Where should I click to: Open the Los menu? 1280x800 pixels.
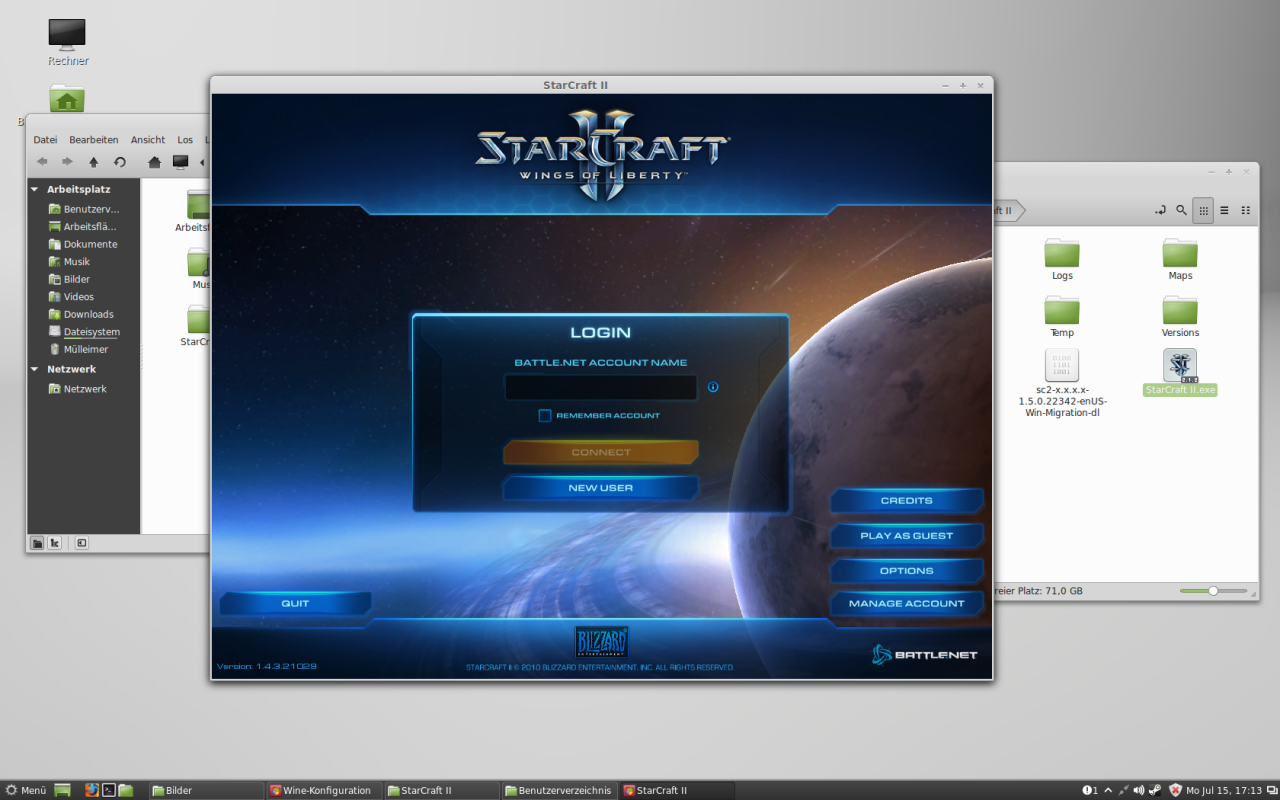(185, 140)
